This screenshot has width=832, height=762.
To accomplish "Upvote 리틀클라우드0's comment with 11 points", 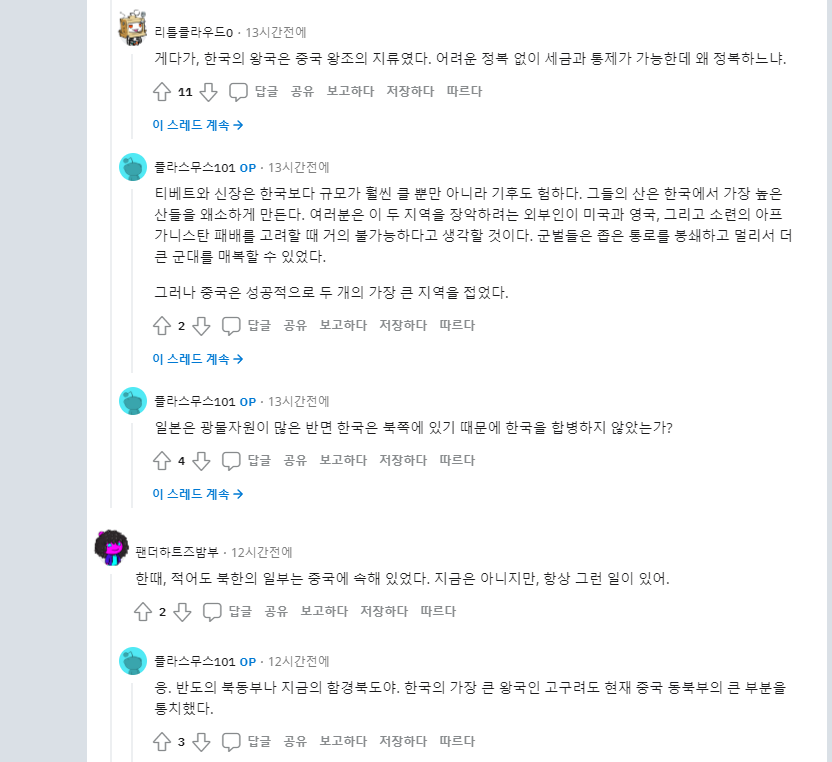I will (x=162, y=92).
